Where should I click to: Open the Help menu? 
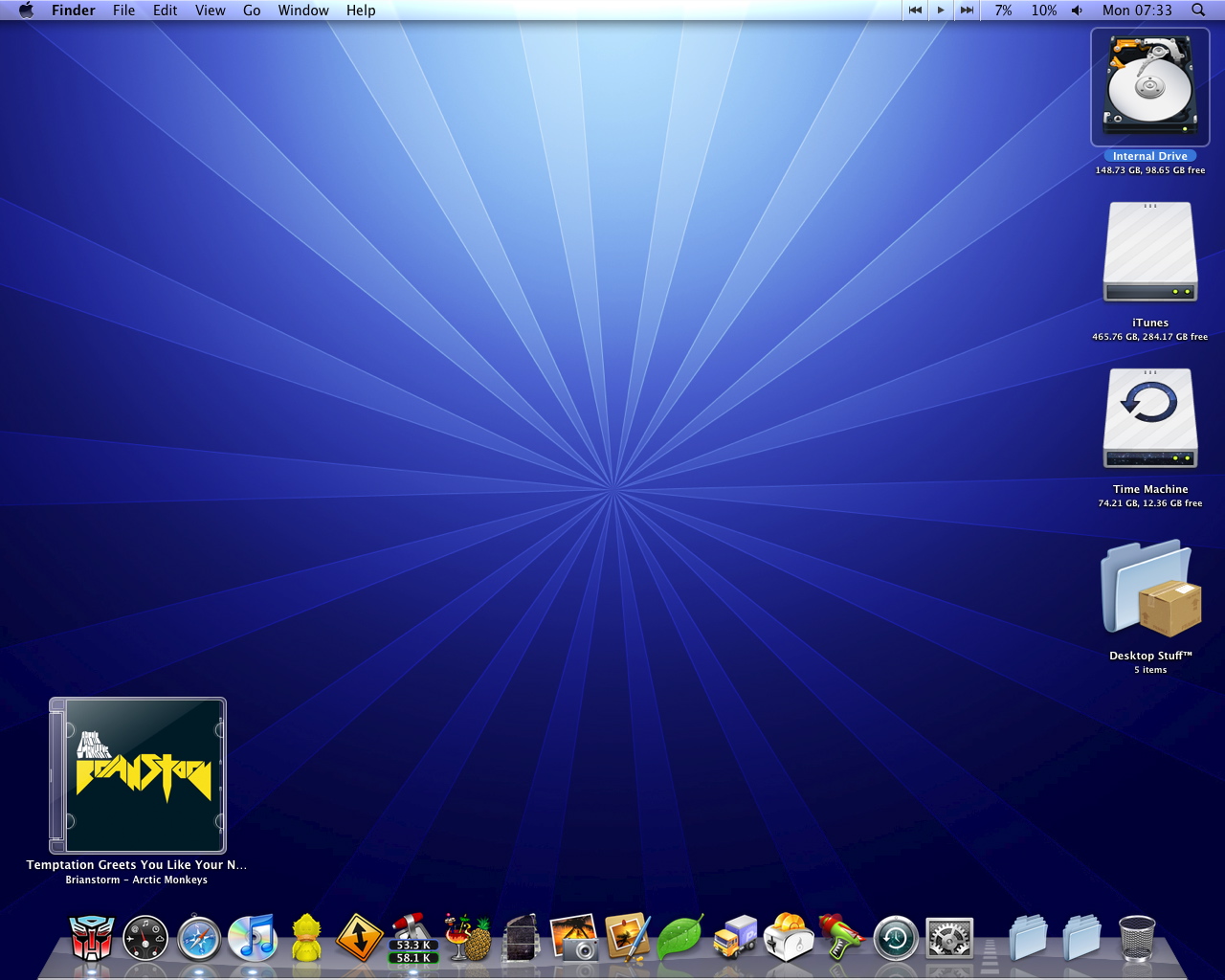coord(361,10)
